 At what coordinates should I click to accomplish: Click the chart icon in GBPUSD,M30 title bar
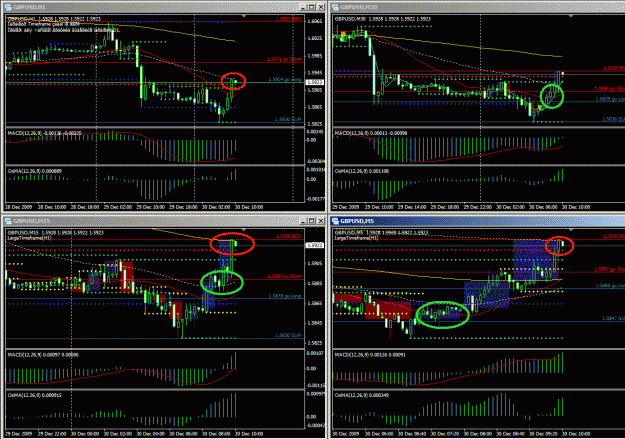[335, 7]
